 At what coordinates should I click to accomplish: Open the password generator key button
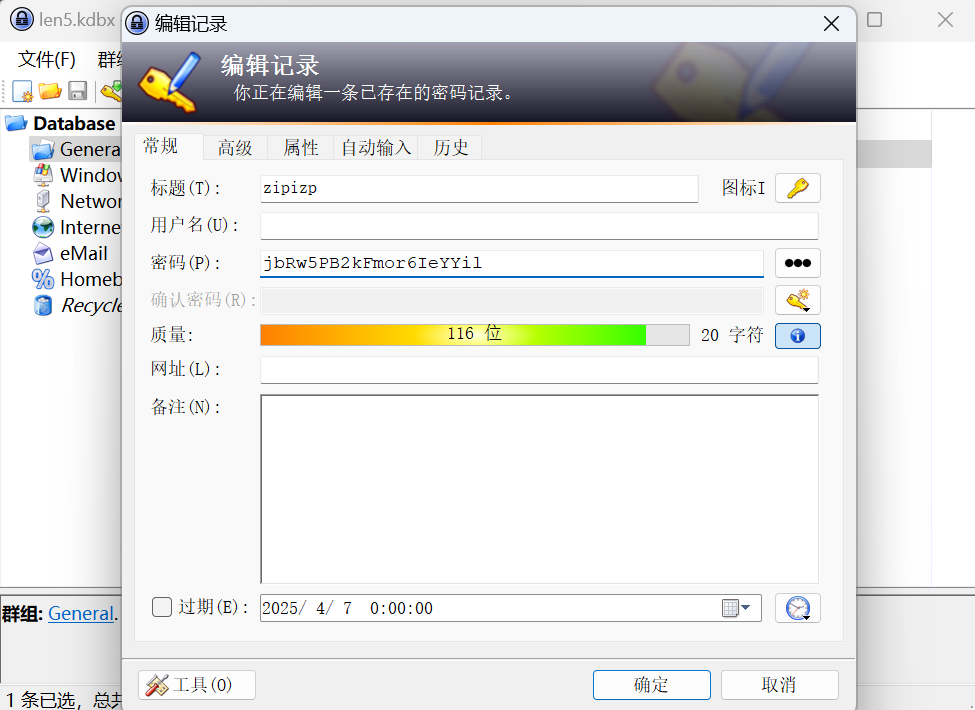click(797, 300)
